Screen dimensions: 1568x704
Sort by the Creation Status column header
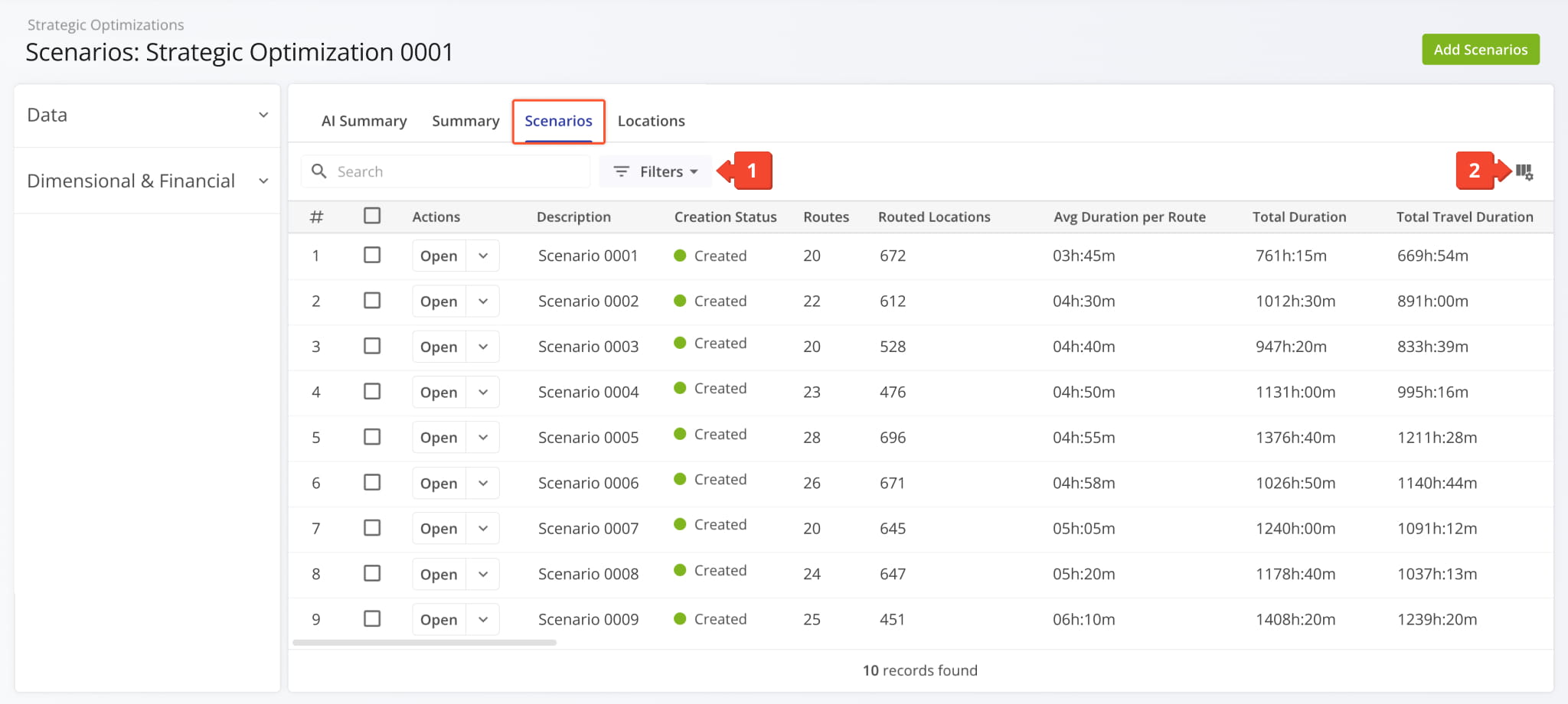[725, 217]
